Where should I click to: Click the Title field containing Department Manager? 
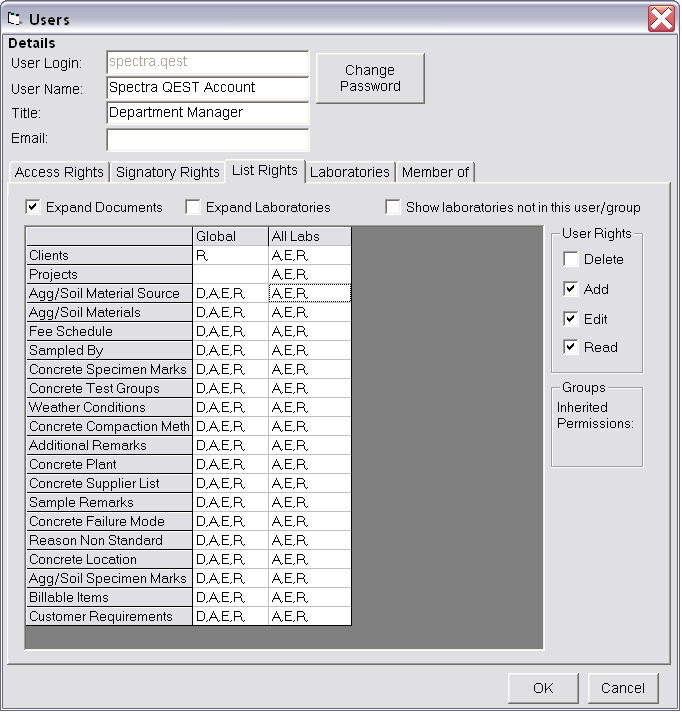click(207, 113)
